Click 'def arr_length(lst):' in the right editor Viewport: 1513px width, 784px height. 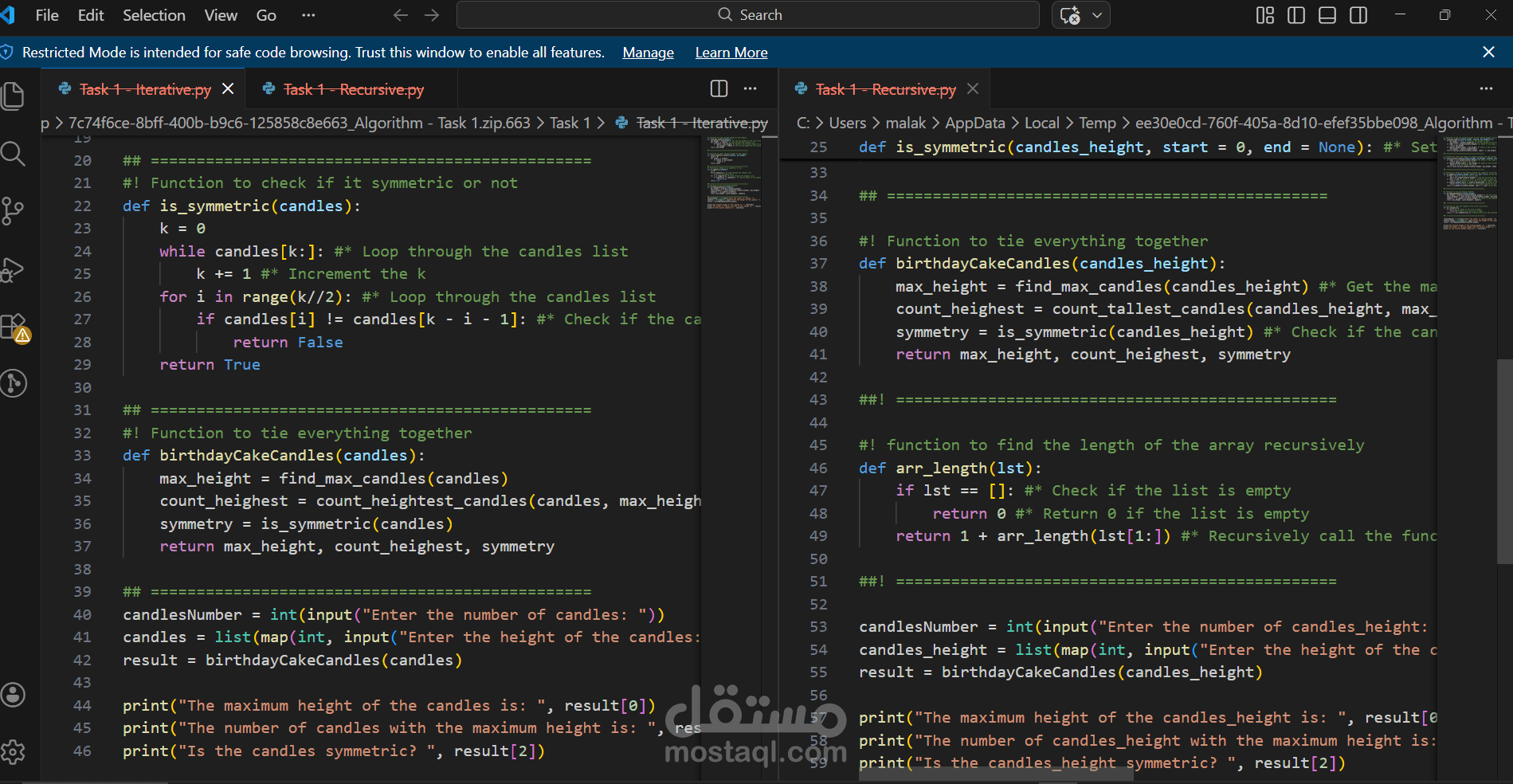(x=950, y=468)
